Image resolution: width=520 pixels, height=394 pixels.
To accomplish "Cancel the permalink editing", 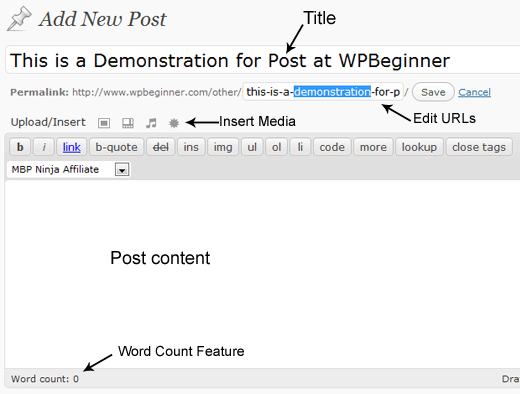I will 474,92.
